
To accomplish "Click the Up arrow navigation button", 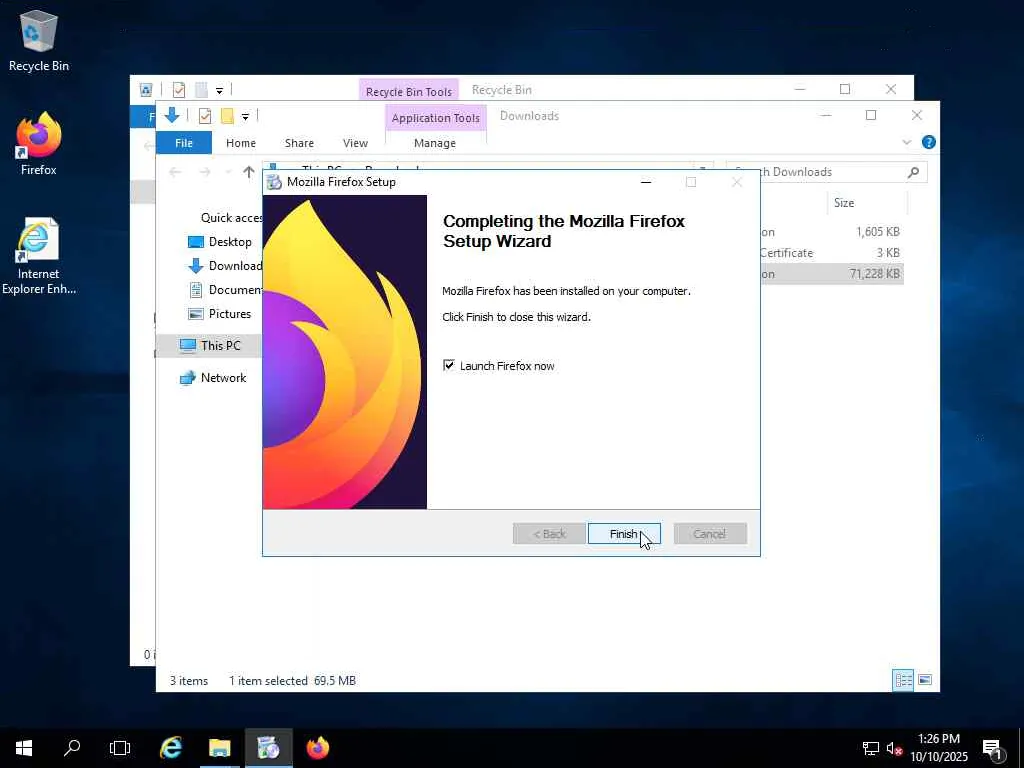I will coord(249,172).
